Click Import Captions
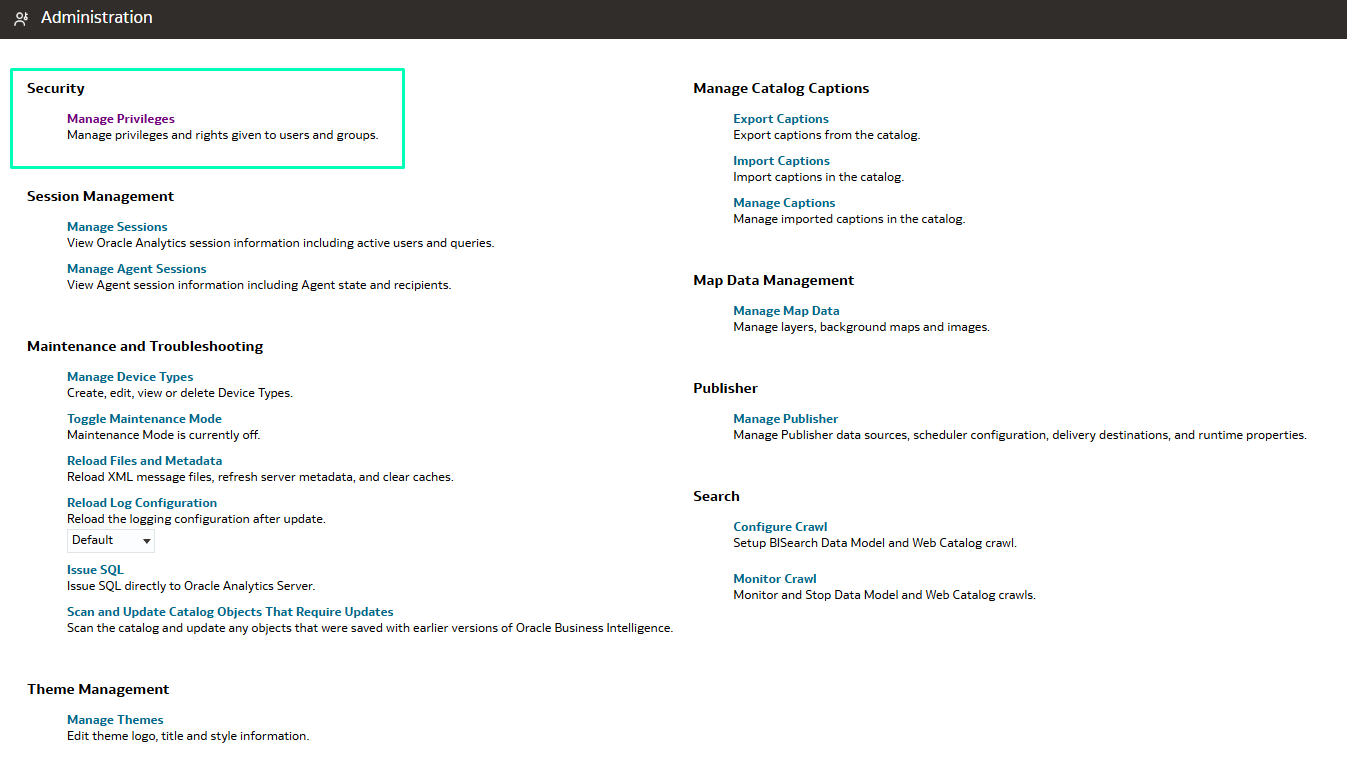 pyautogui.click(x=782, y=161)
